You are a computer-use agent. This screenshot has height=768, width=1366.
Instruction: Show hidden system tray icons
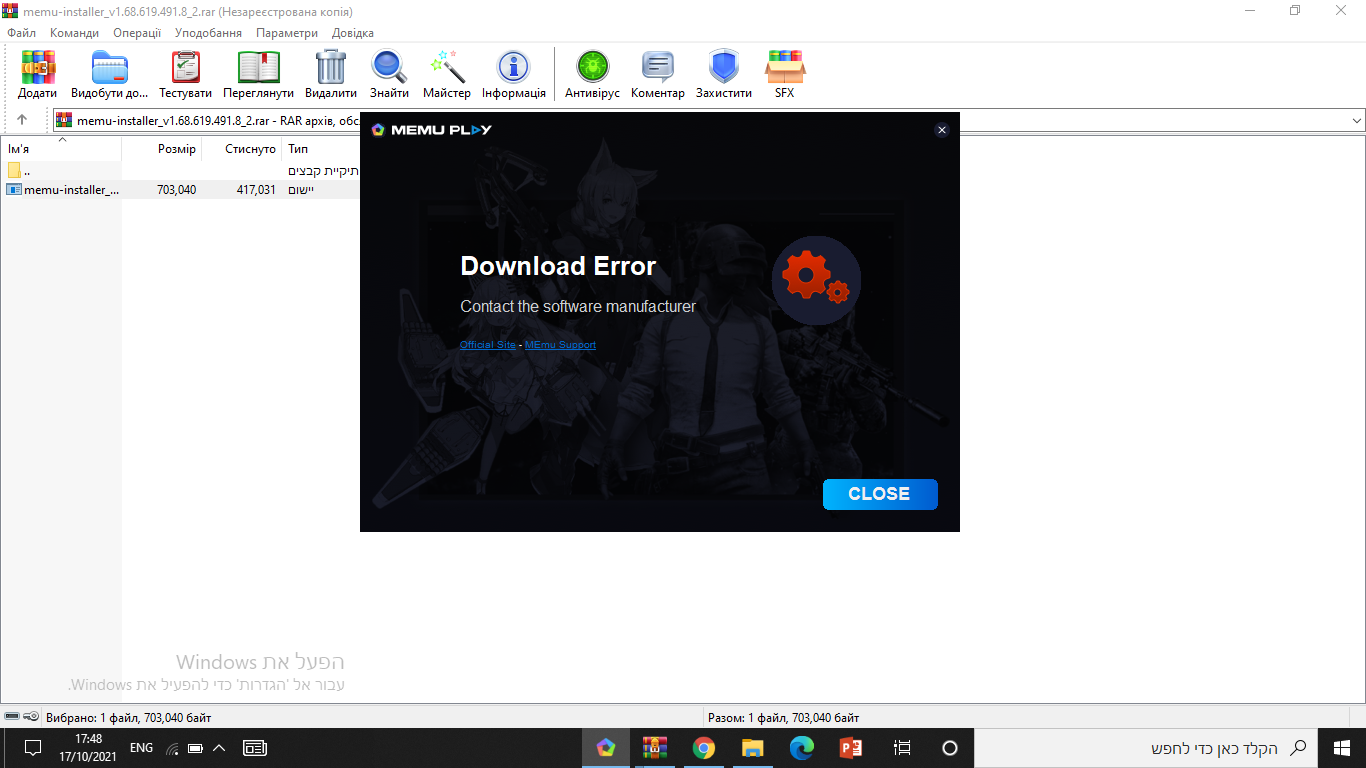point(220,748)
